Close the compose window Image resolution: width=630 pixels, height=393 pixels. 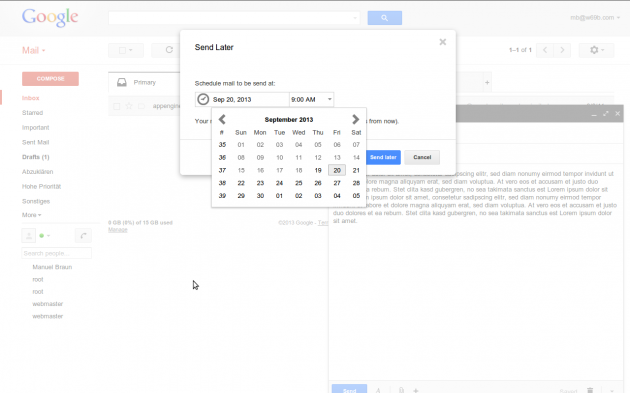pyautogui.click(x=618, y=114)
